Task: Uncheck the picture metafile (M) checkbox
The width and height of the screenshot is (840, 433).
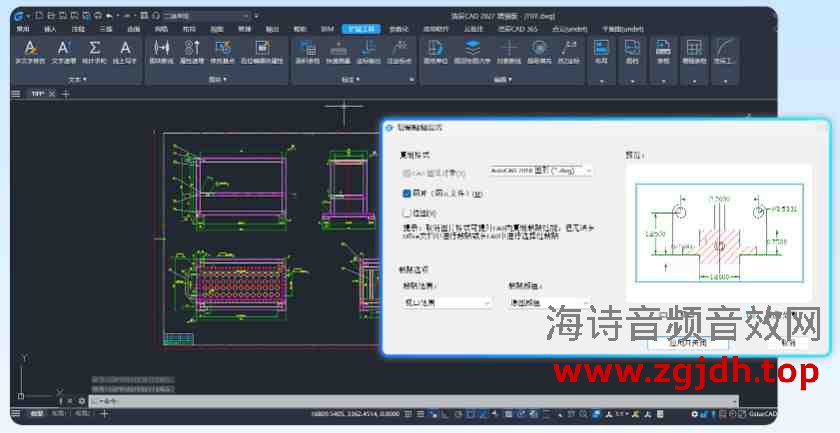Action: (x=407, y=193)
